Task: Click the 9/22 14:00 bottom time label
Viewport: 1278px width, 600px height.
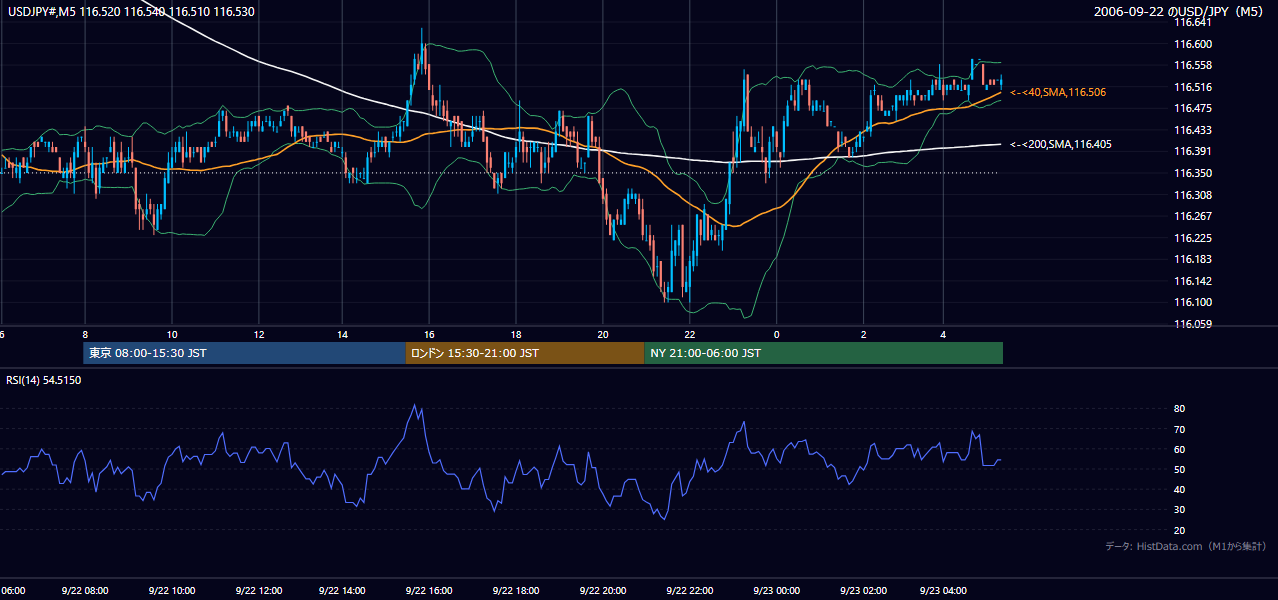Action: 343,591
